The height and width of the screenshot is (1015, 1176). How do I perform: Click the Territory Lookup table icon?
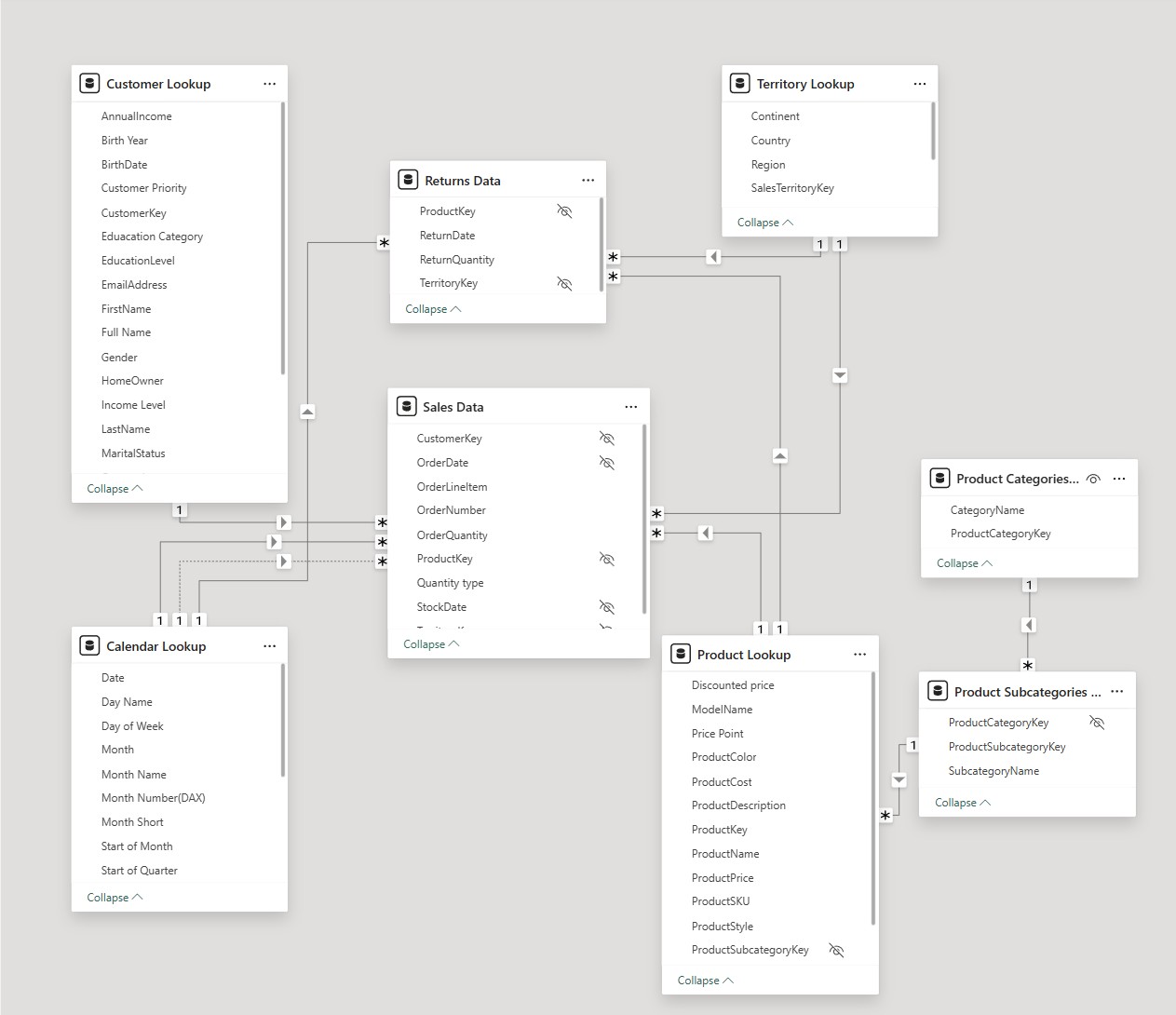pos(739,83)
